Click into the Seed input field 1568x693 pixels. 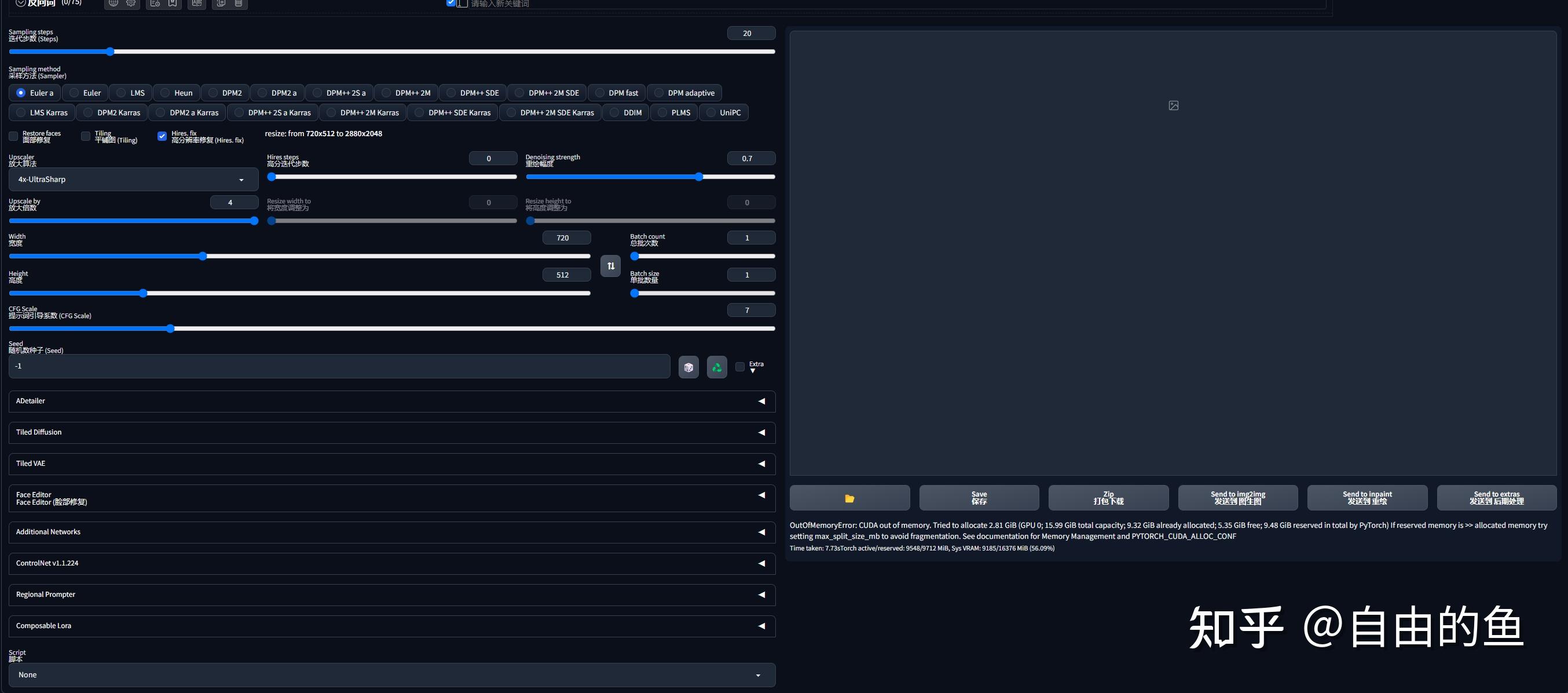(338, 367)
